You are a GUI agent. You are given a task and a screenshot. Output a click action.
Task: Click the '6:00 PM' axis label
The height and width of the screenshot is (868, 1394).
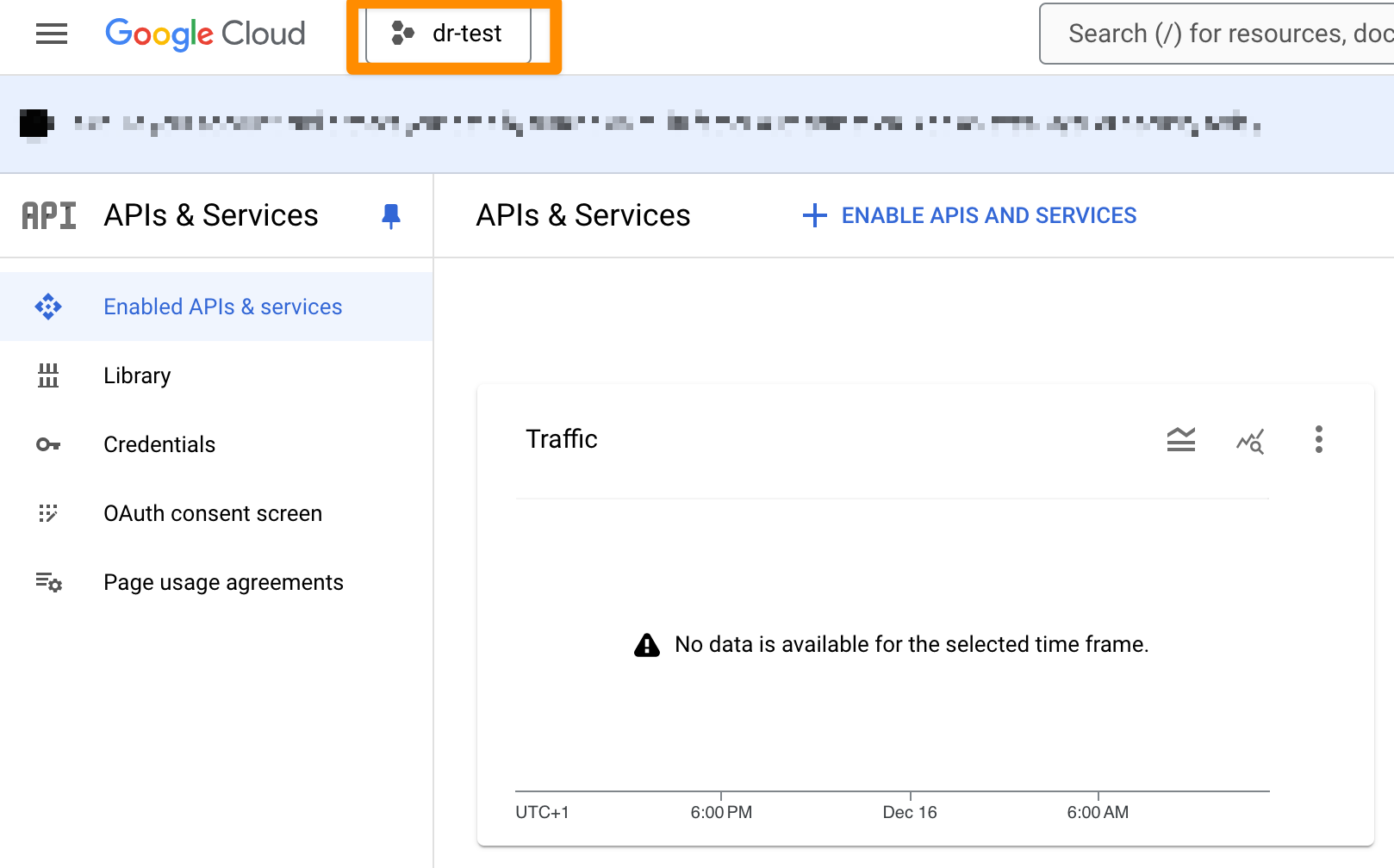[x=721, y=812]
